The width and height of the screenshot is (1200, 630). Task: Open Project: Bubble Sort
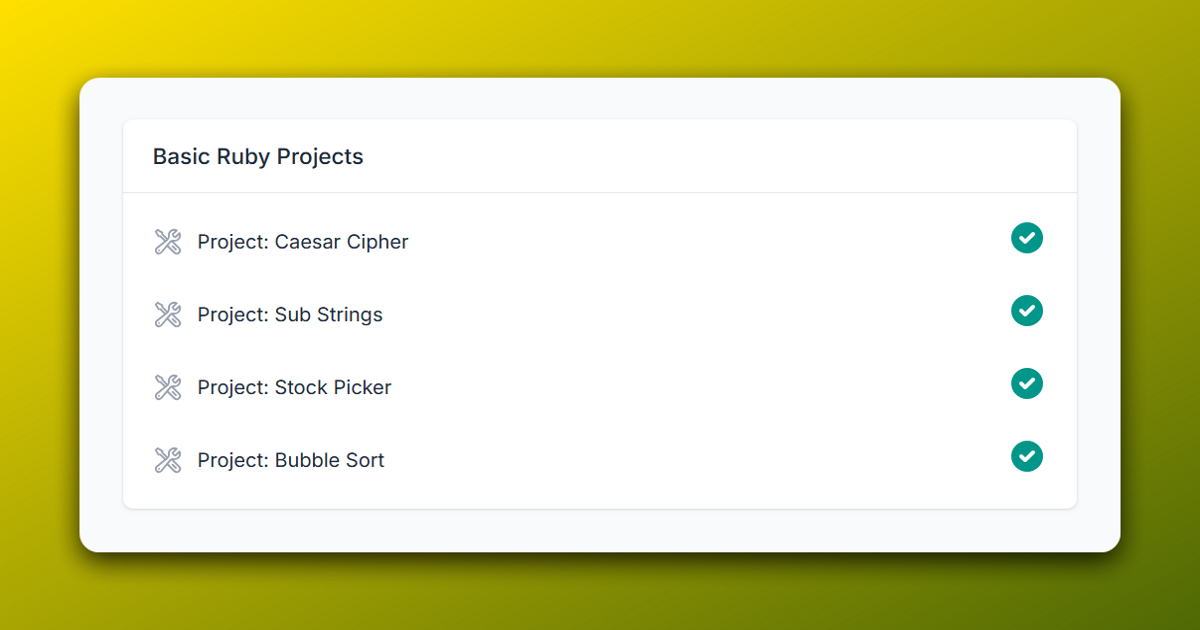(291, 460)
